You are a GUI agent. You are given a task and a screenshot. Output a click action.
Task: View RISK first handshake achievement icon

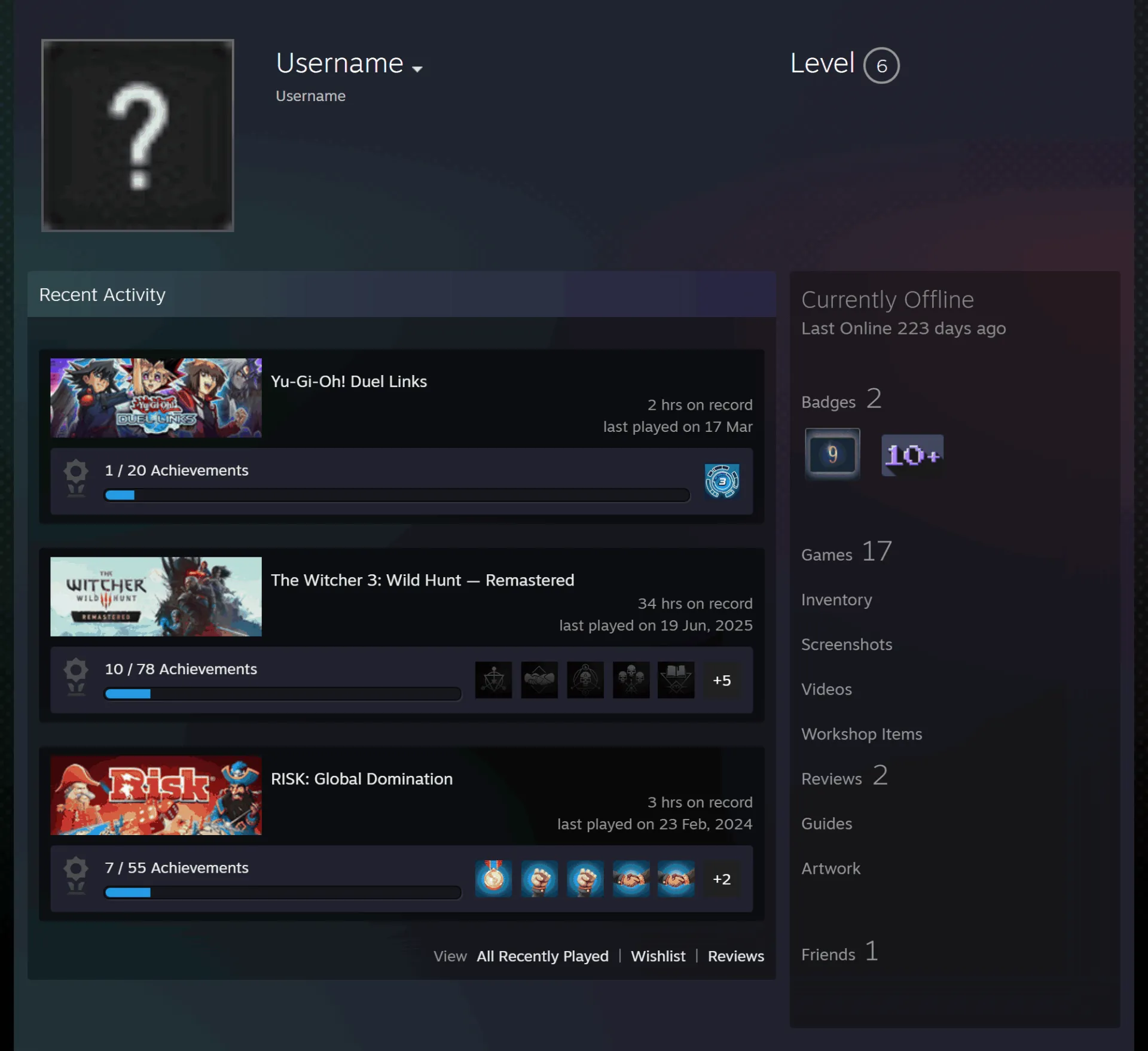[631, 879]
